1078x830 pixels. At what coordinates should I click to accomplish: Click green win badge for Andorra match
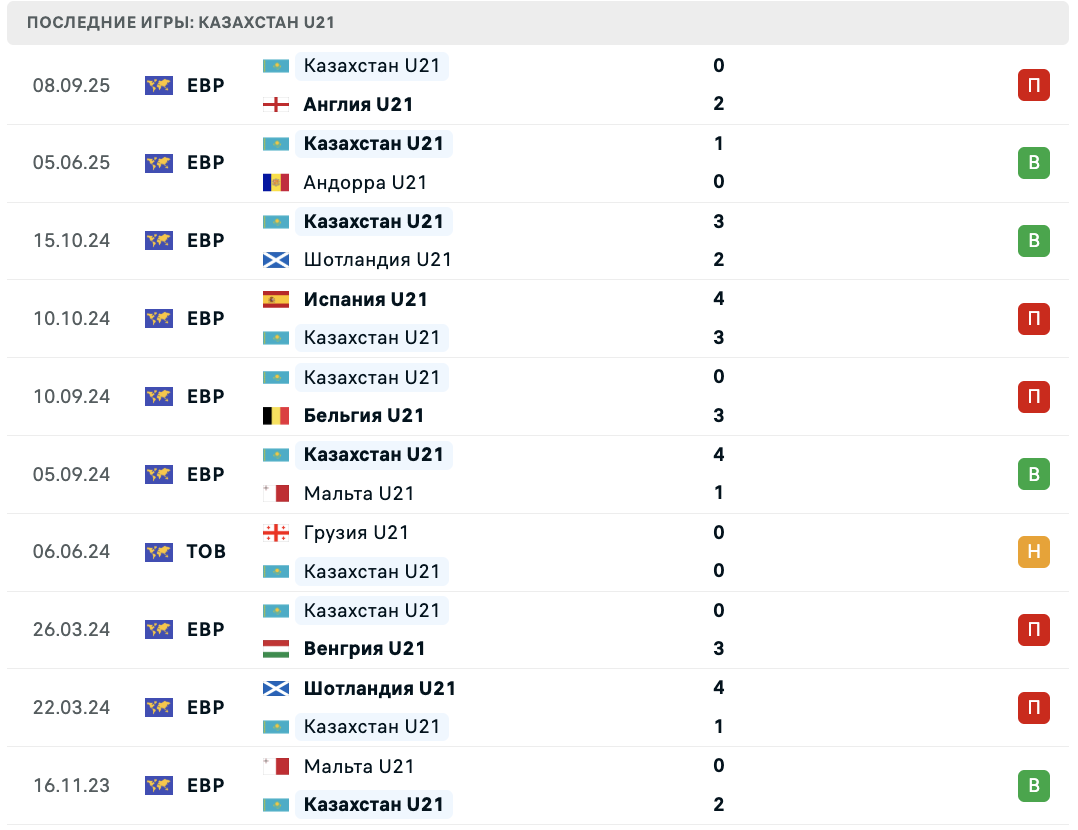1034,163
